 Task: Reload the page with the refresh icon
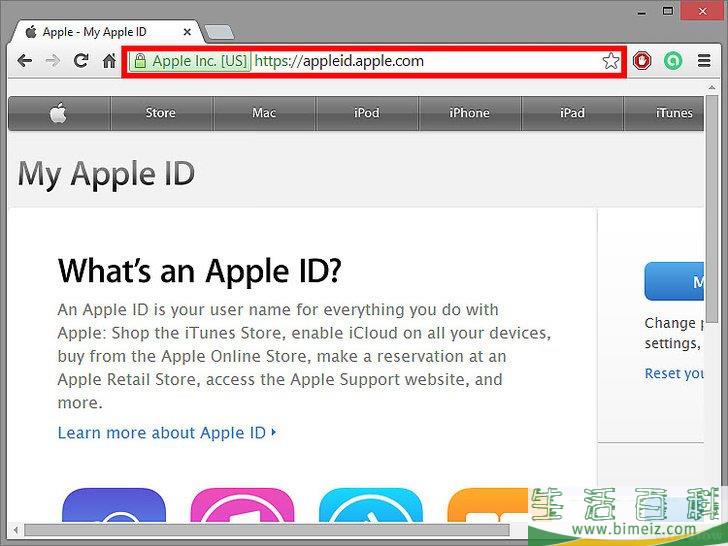coord(81,60)
